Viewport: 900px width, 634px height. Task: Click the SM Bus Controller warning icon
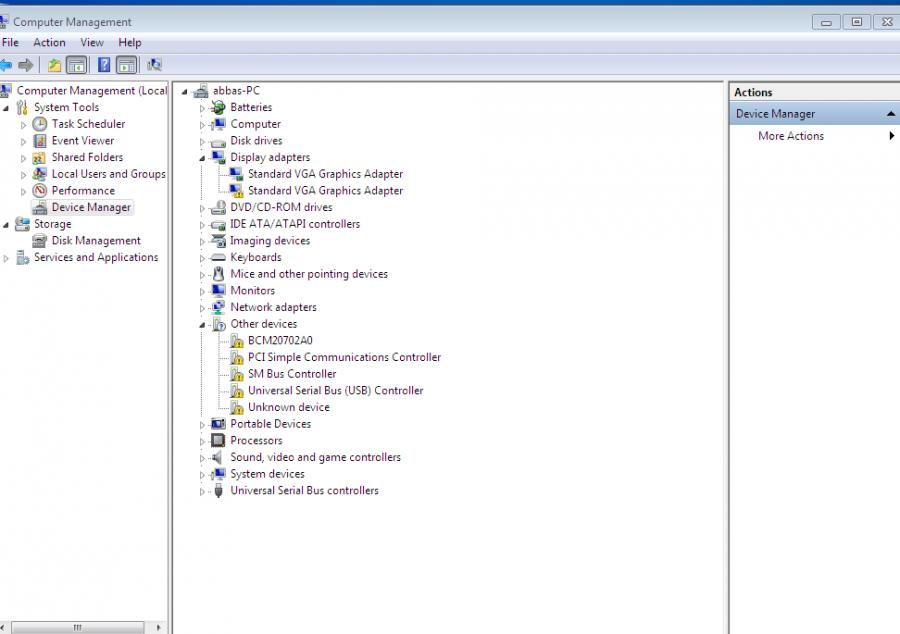click(236, 375)
